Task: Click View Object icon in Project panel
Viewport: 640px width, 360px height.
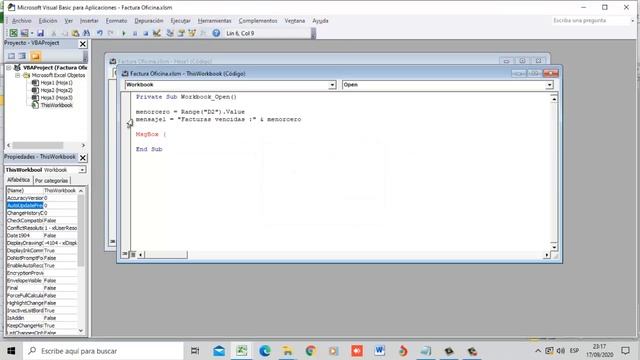Action: click(23, 56)
